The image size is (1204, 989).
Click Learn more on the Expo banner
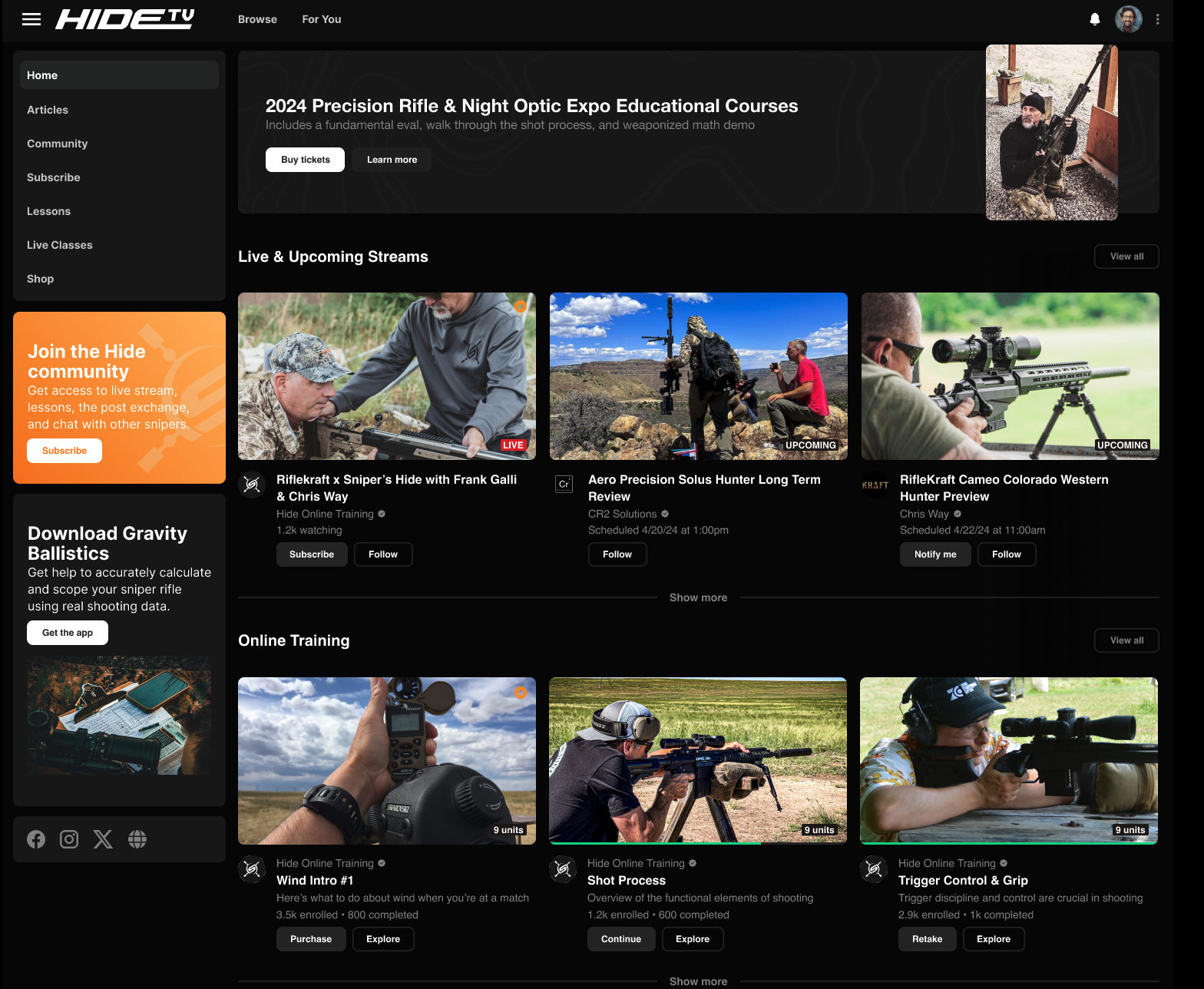(x=392, y=160)
